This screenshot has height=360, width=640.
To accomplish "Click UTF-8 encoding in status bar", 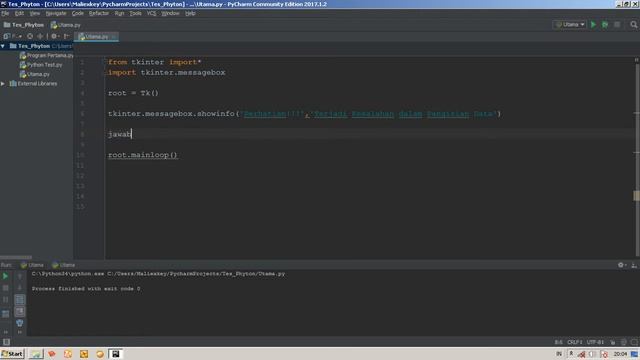I will pos(595,342).
